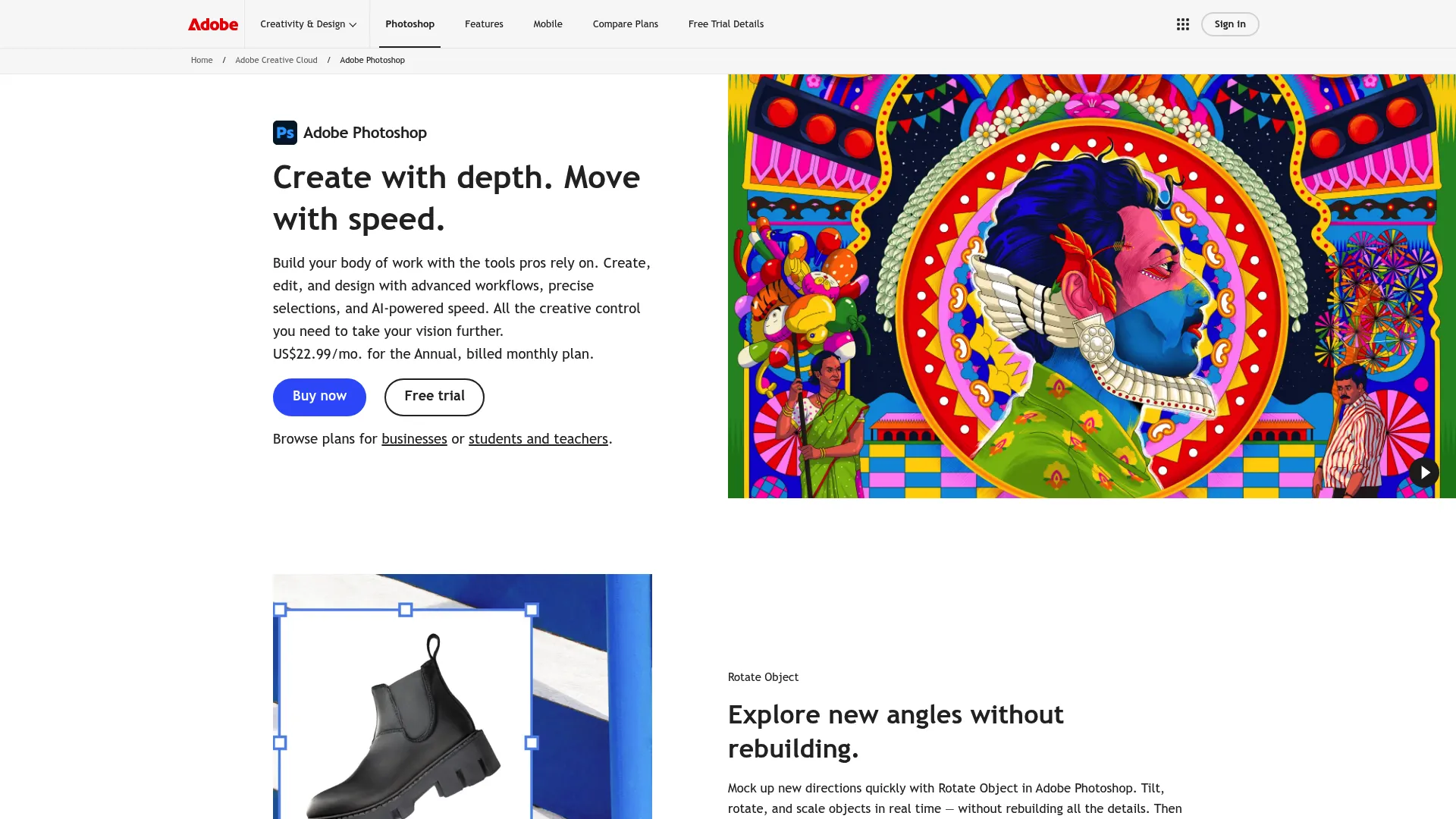Click the Adobe logo
Viewport: 1456px width, 819px height.
click(x=213, y=24)
